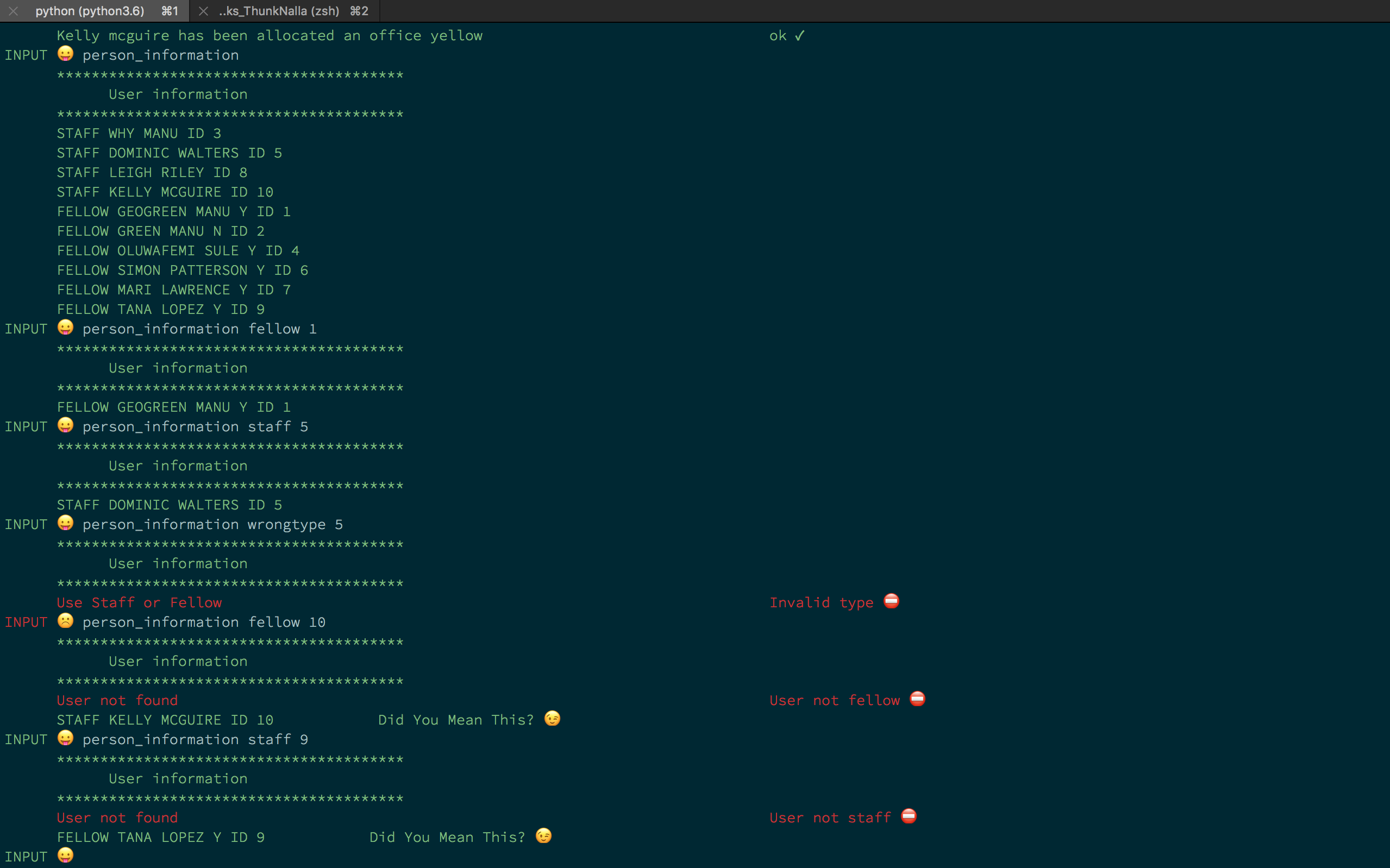Click the FELLOW OLUWAFEMI SULE Y ID 4 line

[x=178, y=250]
